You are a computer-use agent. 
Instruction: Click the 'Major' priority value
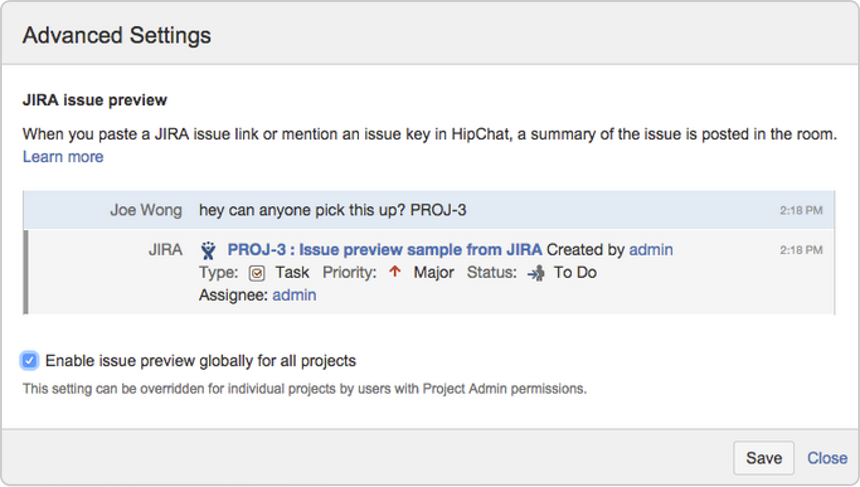433,273
